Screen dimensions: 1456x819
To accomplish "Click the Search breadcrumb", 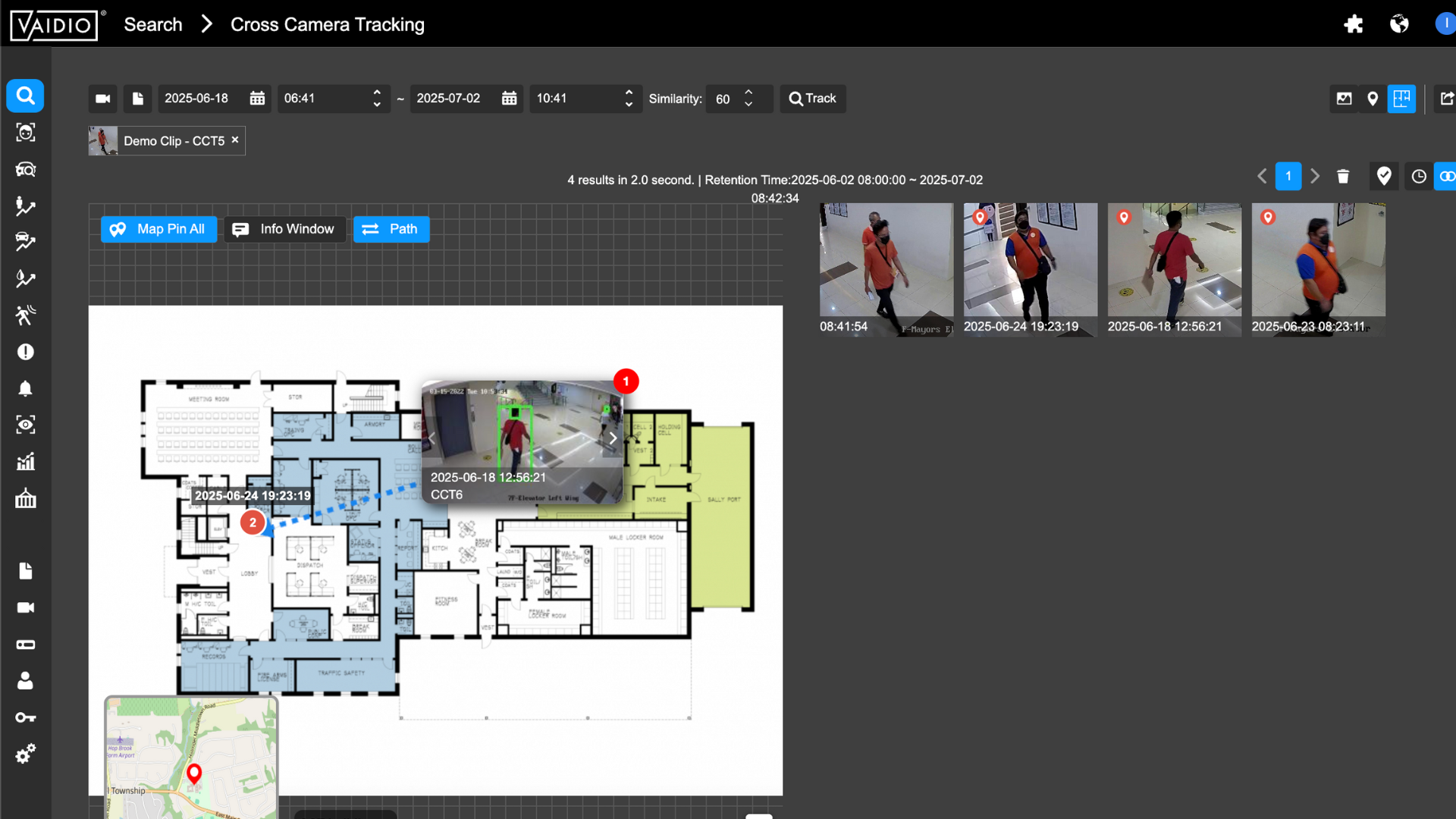I will coord(153,24).
